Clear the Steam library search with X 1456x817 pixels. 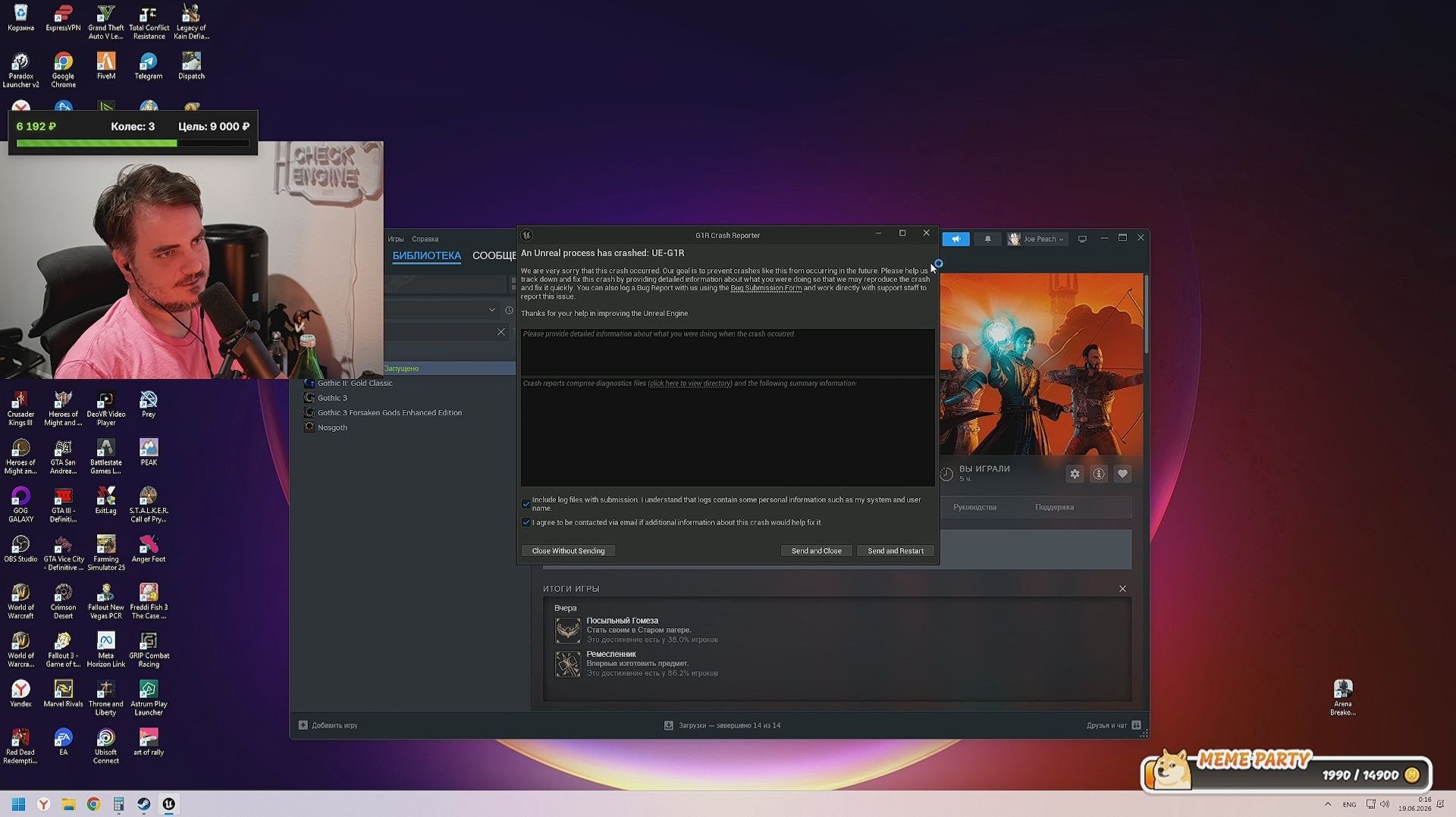(x=500, y=332)
